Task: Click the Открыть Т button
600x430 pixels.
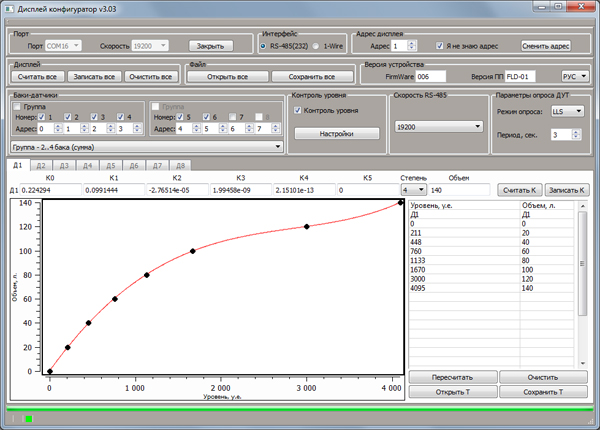Action: pyautogui.click(x=453, y=392)
